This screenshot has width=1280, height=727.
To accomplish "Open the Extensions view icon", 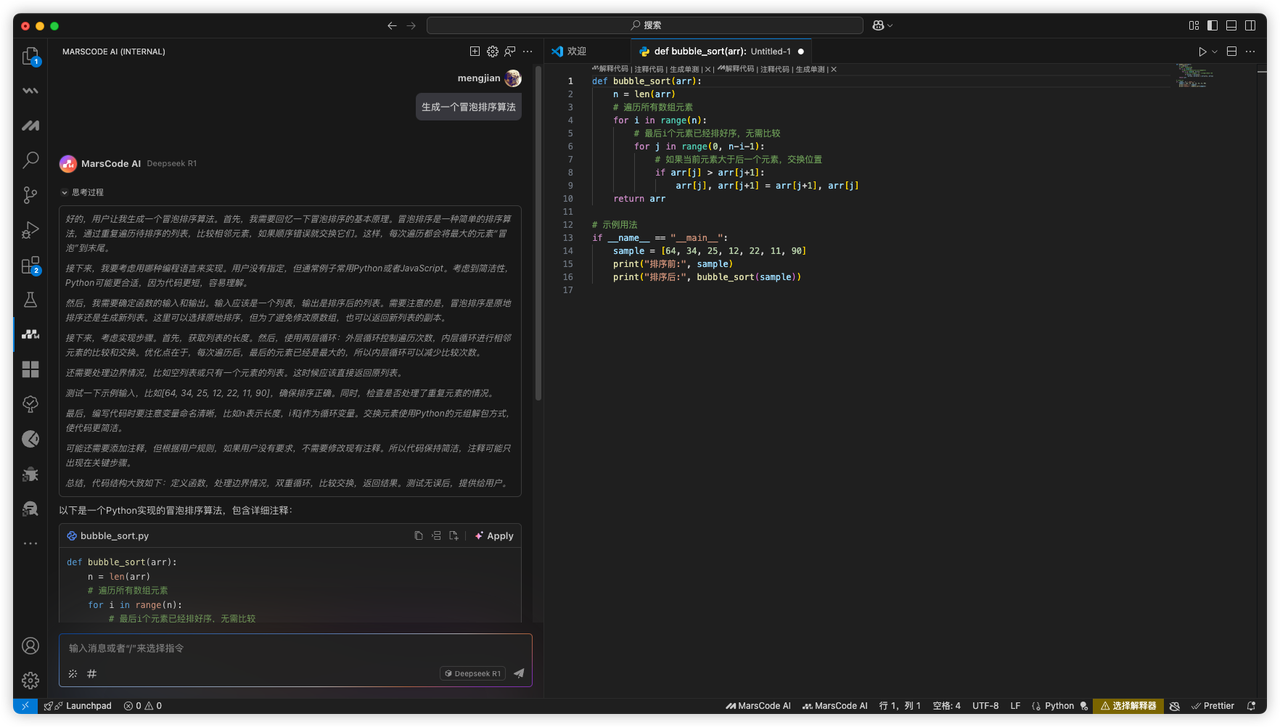I will click(x=31, y=265).
